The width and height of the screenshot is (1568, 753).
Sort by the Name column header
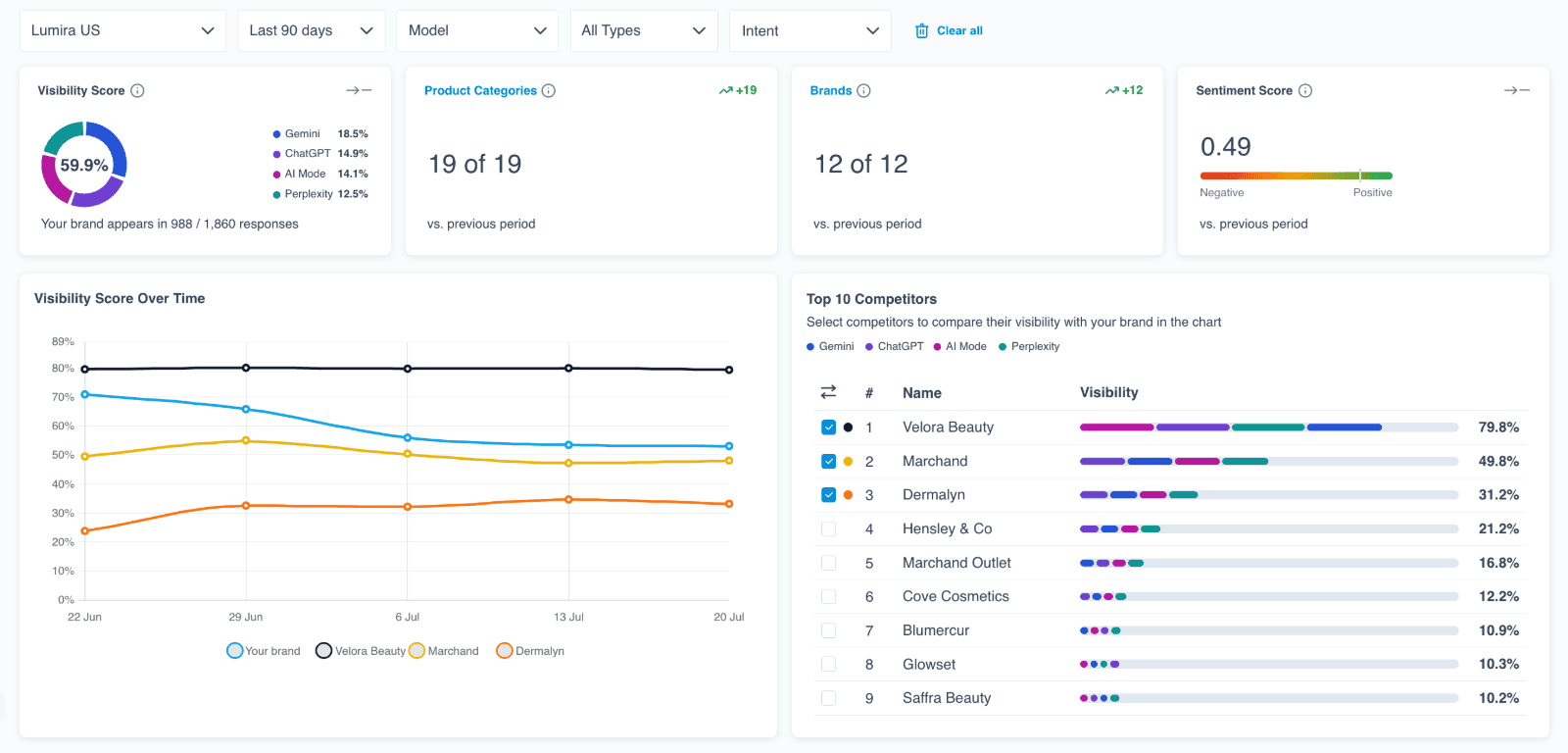pyautogui.click(x=922, y=392)
